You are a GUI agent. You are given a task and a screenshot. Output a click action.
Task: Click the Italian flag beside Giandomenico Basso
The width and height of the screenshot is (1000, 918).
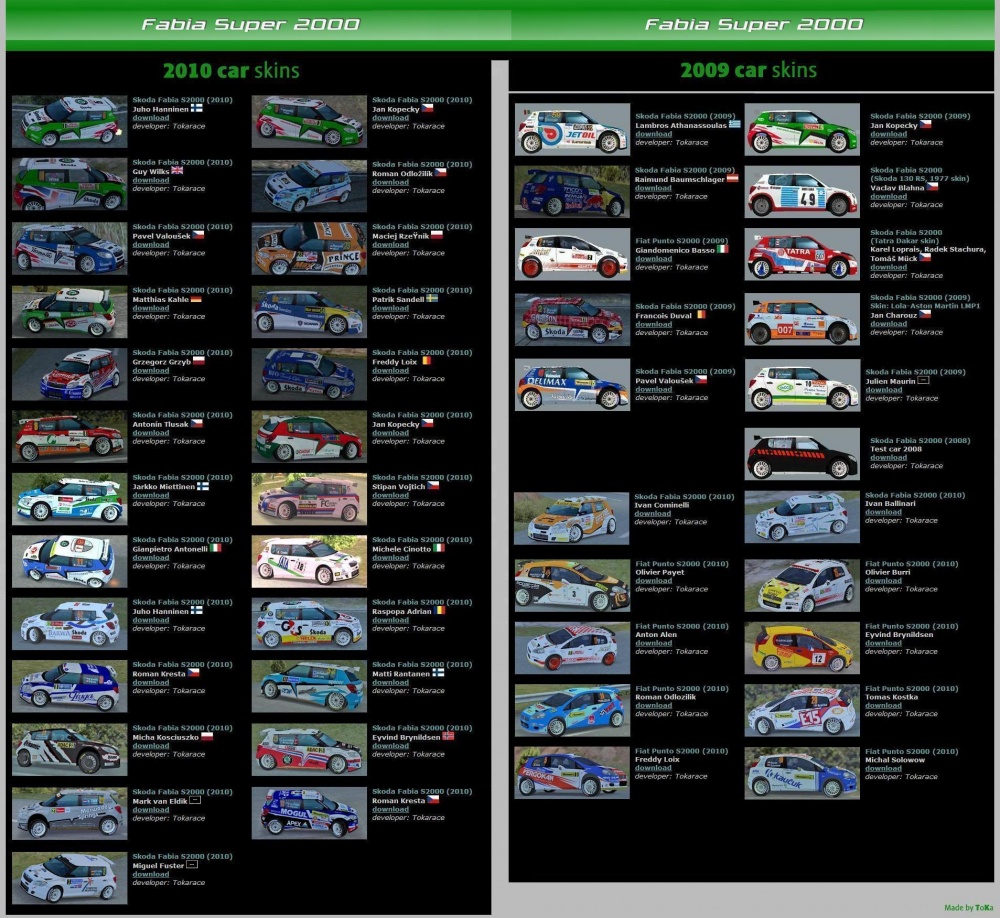[x=723, y=249]
